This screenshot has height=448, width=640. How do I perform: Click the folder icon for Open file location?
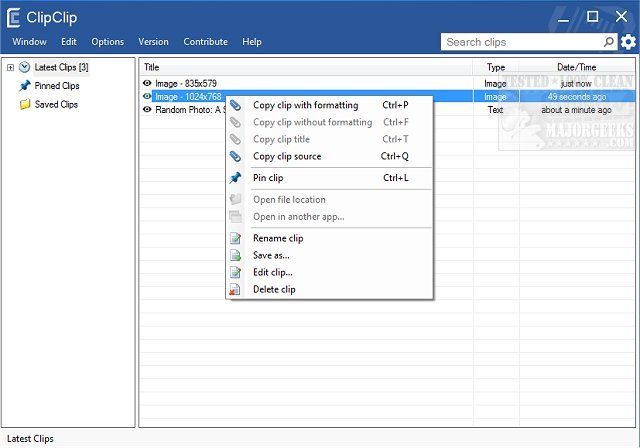(235, 200)
